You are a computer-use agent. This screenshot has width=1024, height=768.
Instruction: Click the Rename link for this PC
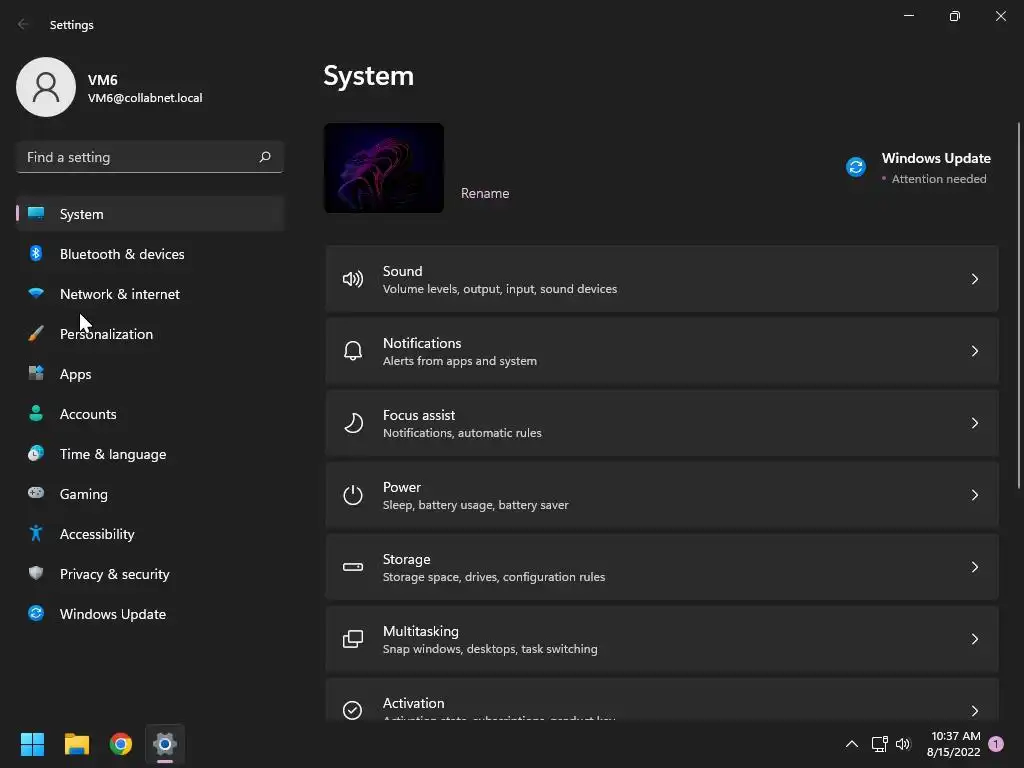click(485, 193)
